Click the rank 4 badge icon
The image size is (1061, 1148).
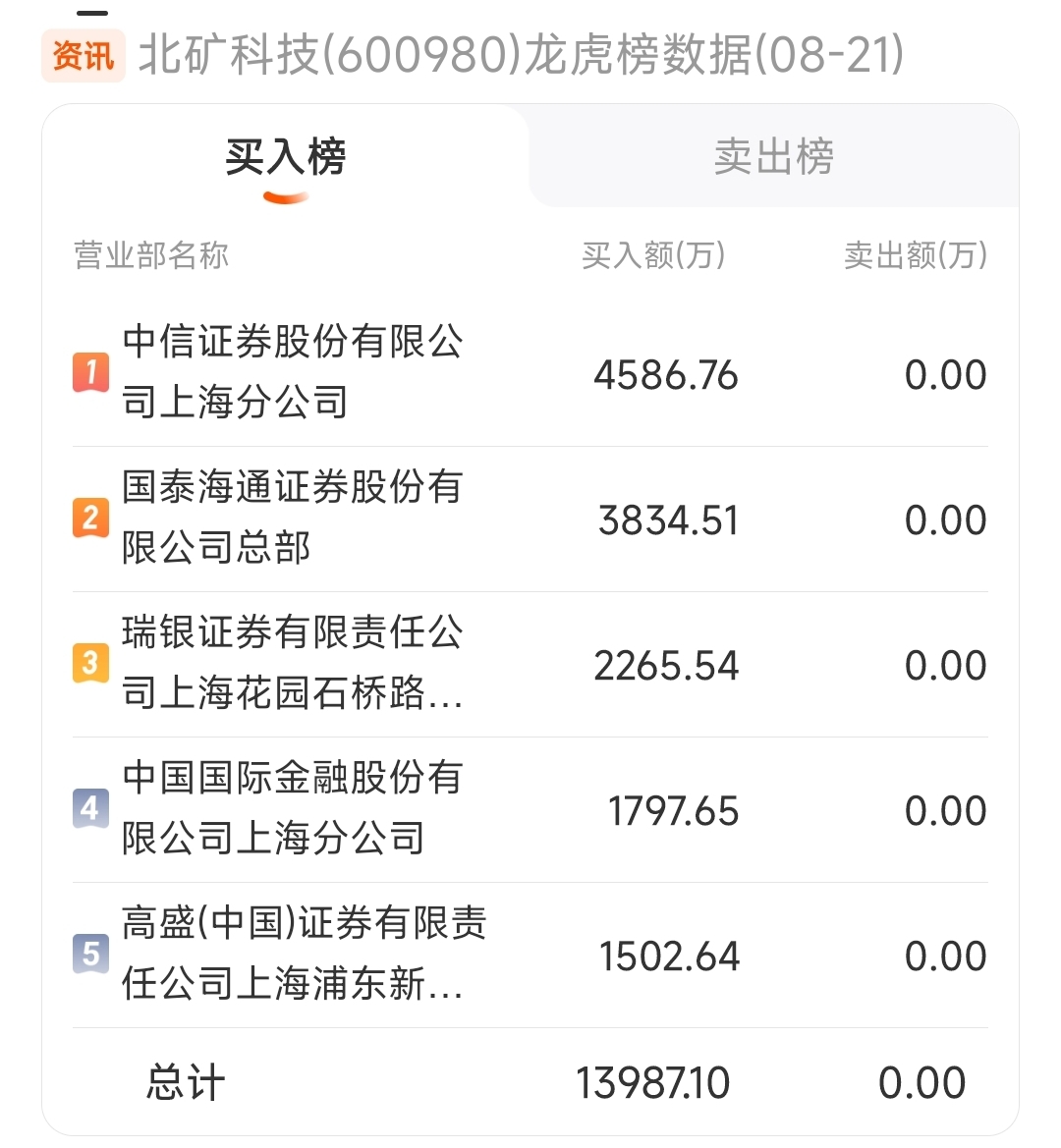point(90,808)
